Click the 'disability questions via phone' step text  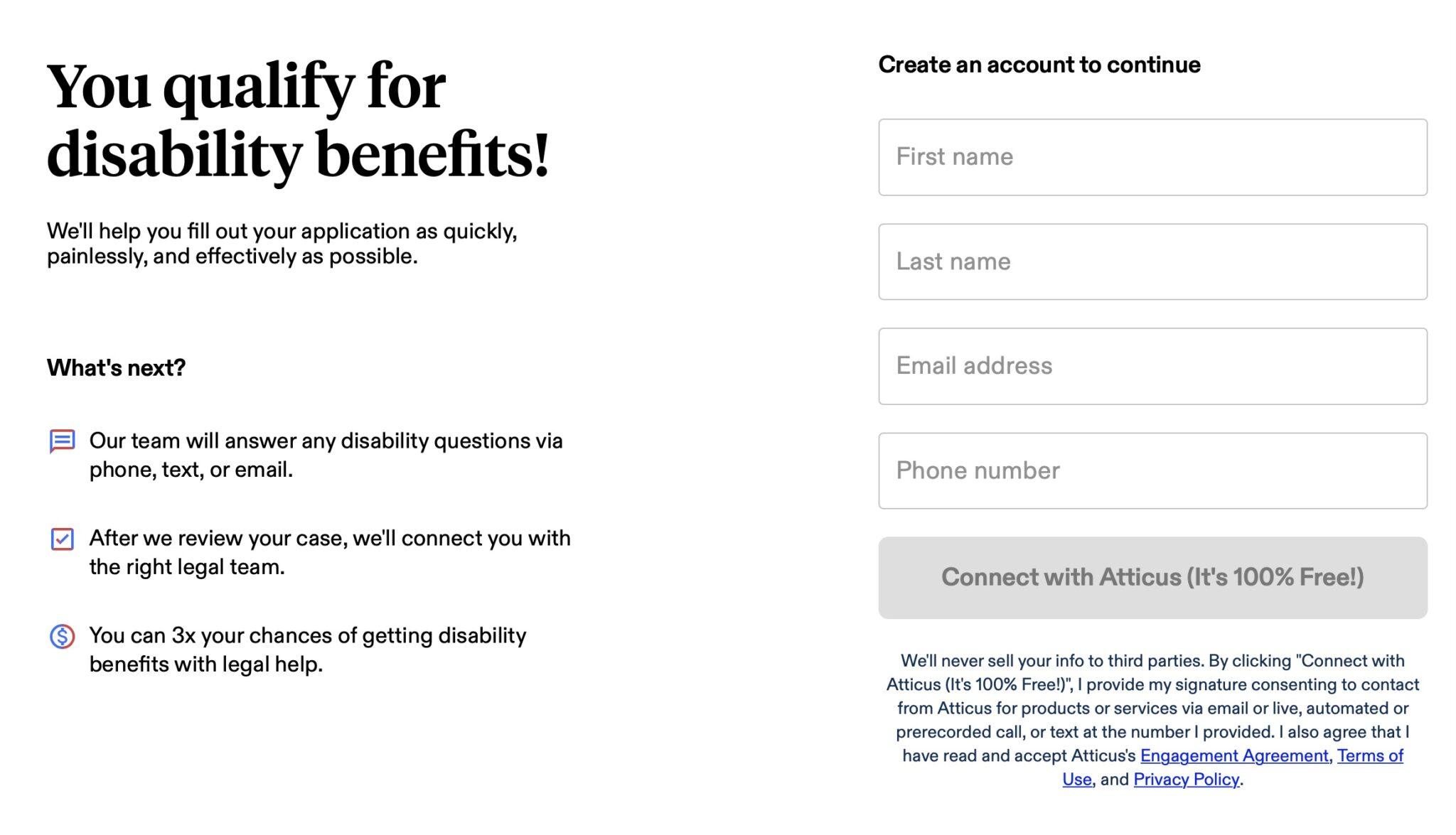click(x=326, y=455)
